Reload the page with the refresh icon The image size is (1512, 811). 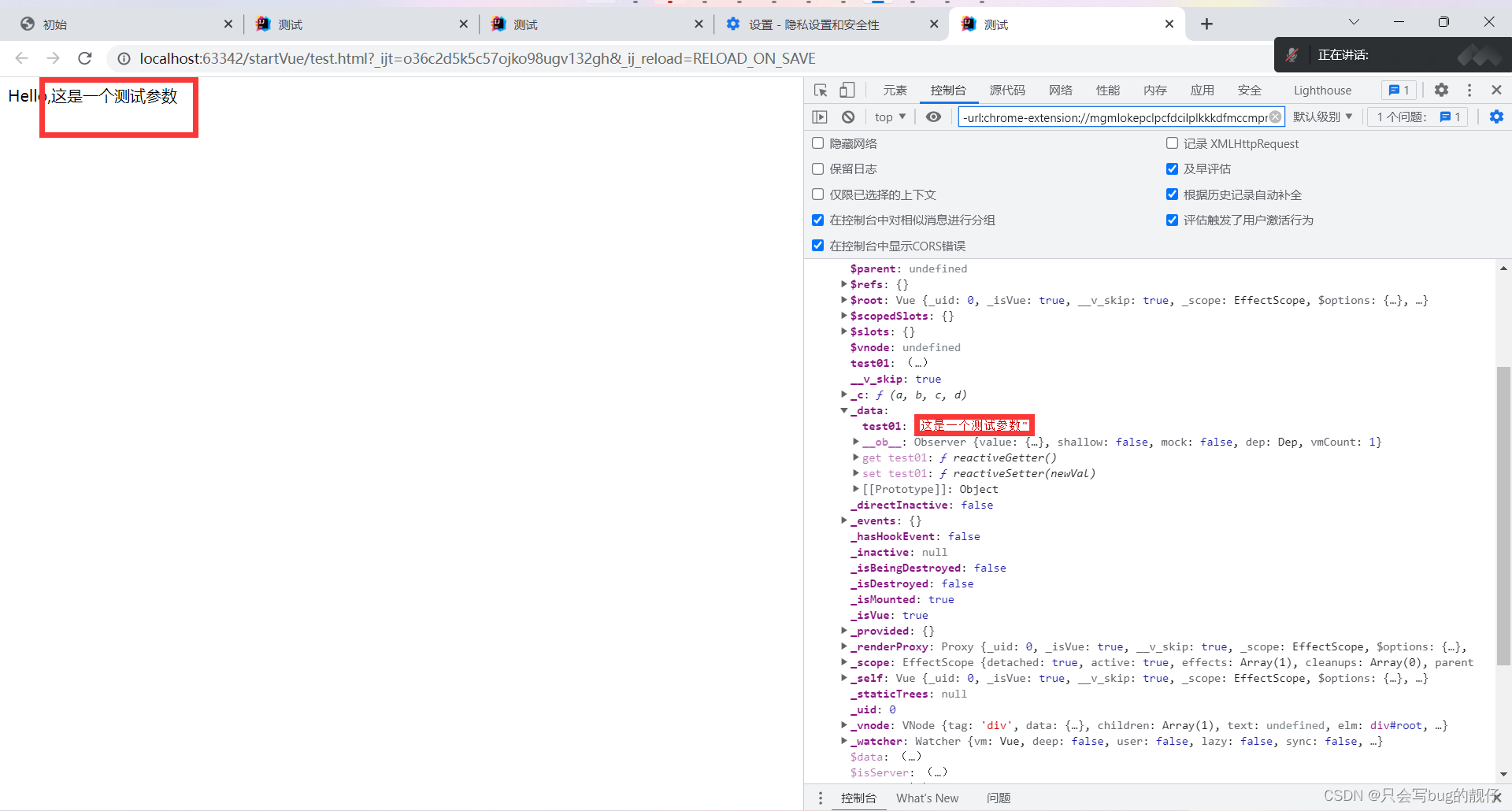pyautogui.click(x=85, y=58)
